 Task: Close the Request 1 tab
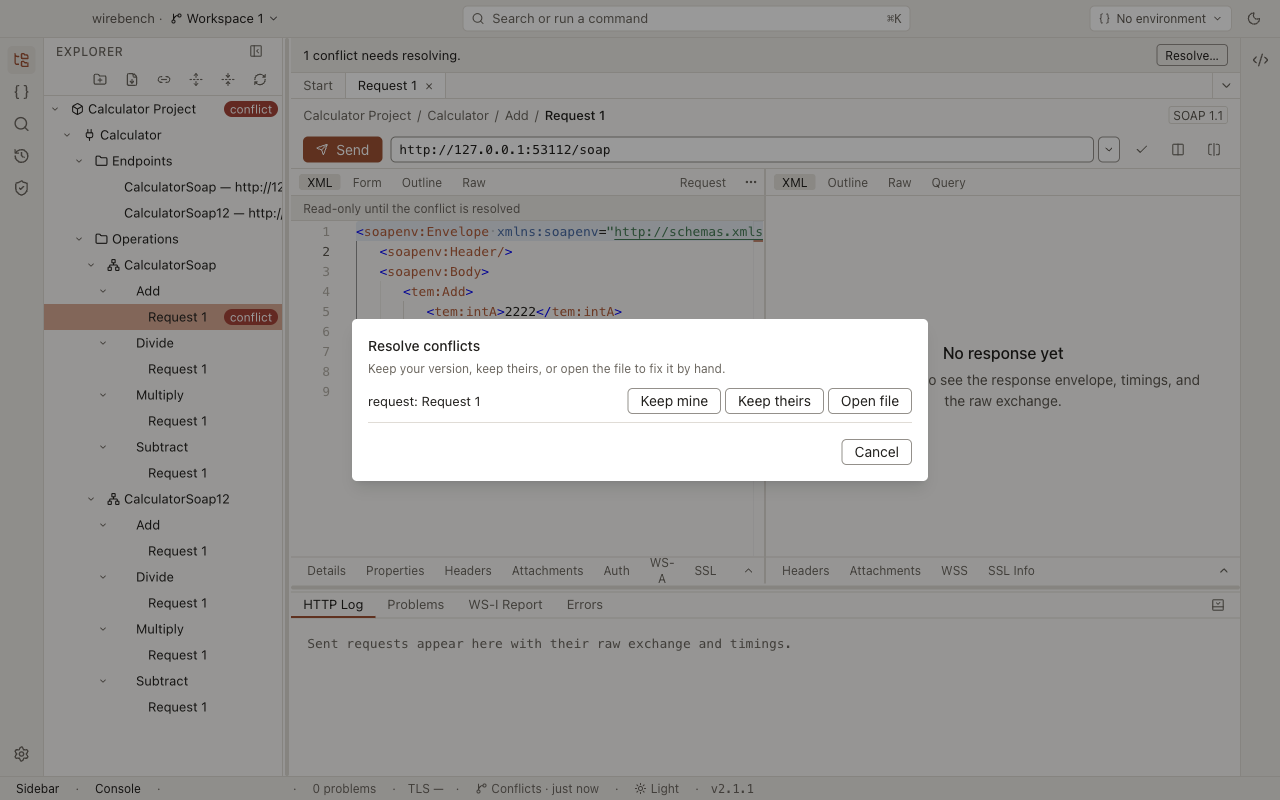point(429,86)
